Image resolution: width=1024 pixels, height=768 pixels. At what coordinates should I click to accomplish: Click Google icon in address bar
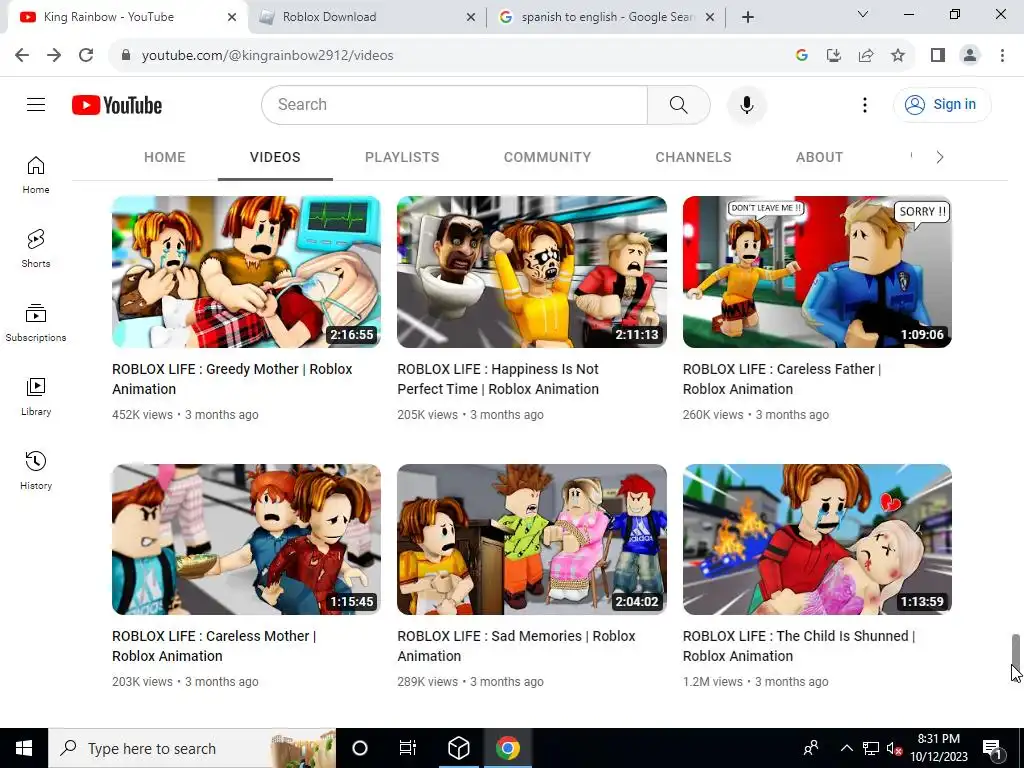802,55
